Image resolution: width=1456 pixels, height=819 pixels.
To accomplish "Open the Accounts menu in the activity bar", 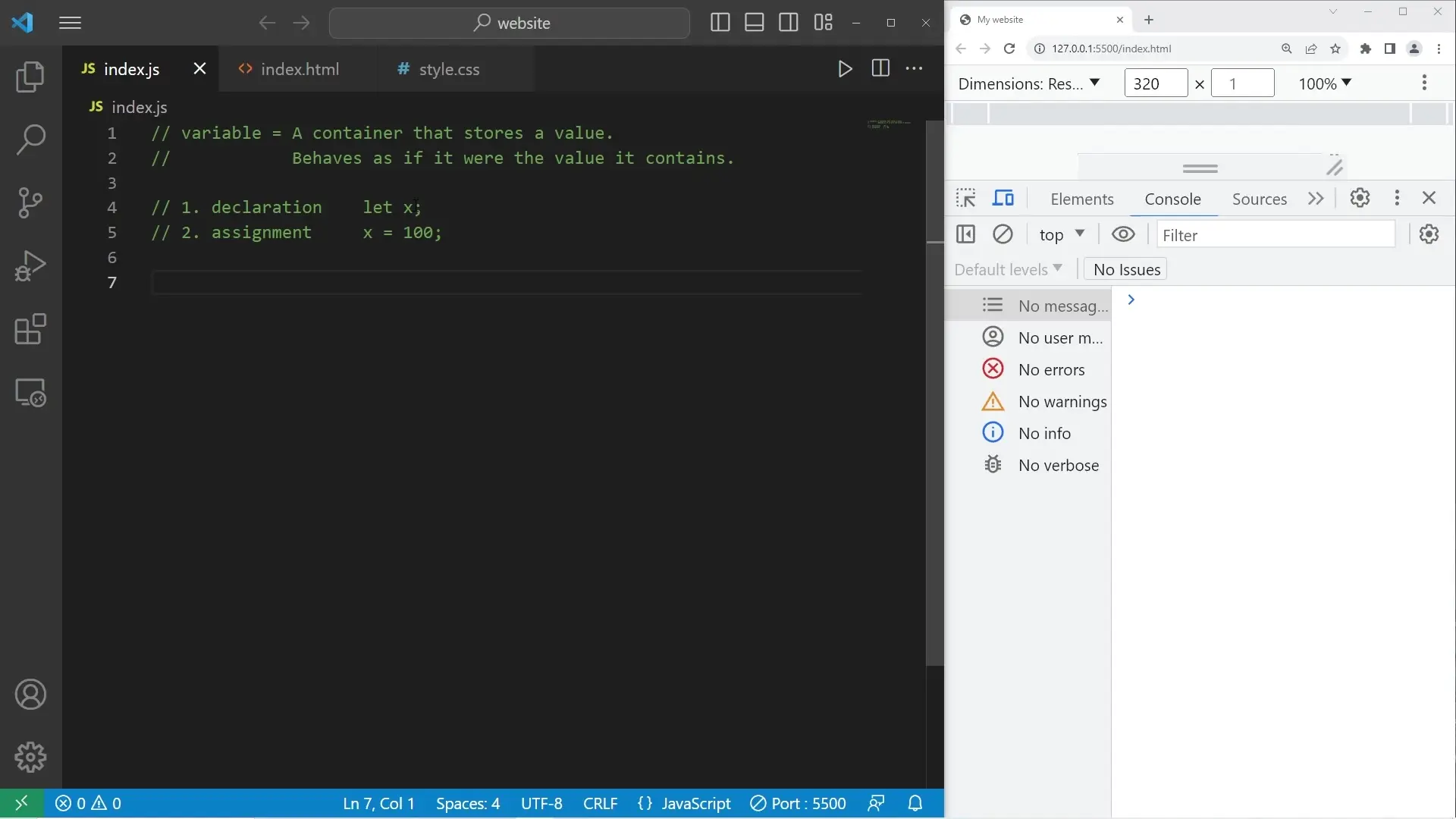I will (x=30, y=695).
